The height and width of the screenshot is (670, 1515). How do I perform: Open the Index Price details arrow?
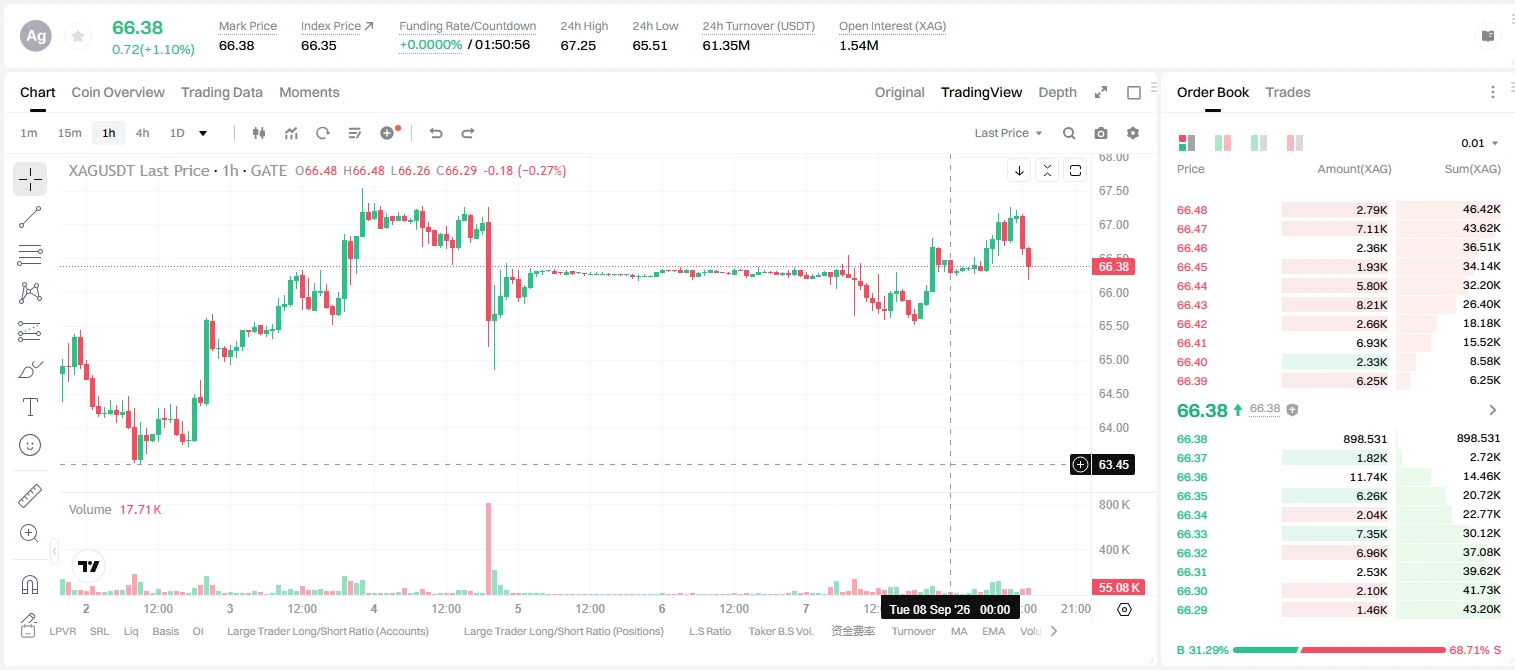369,26
